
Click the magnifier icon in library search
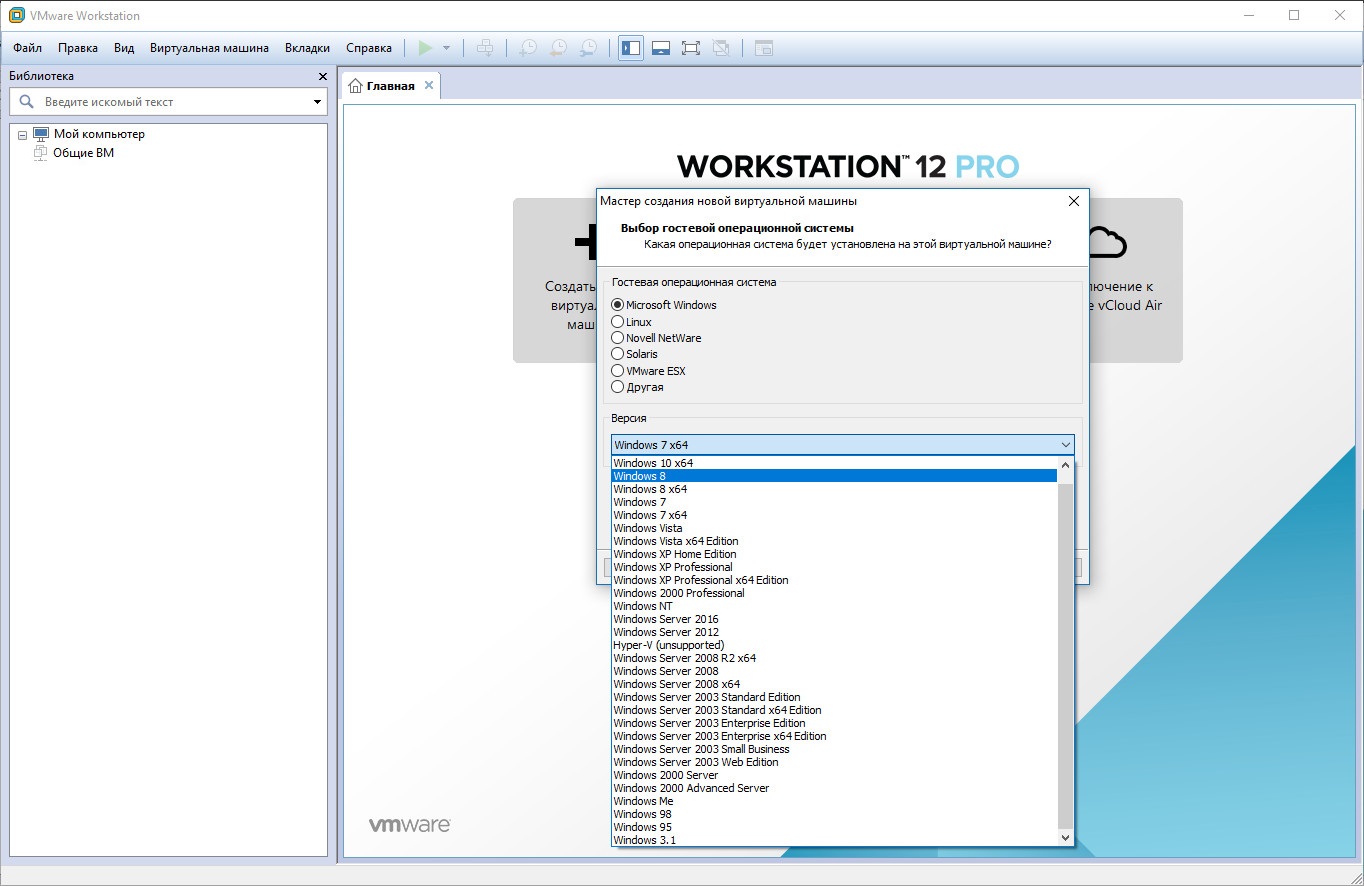pyautogui.click(x=27, y=101)
